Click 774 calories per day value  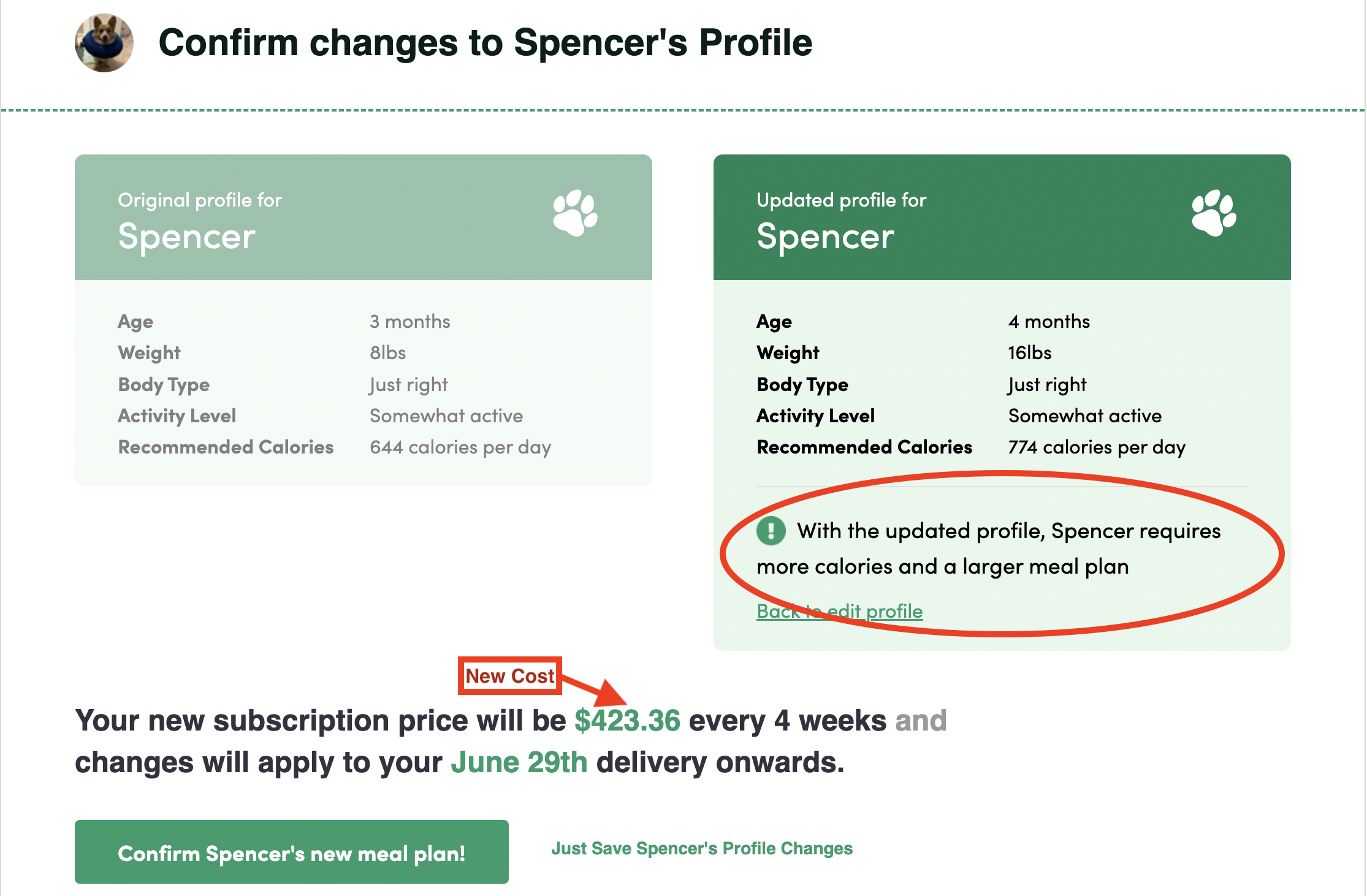tap(1097, 447)
